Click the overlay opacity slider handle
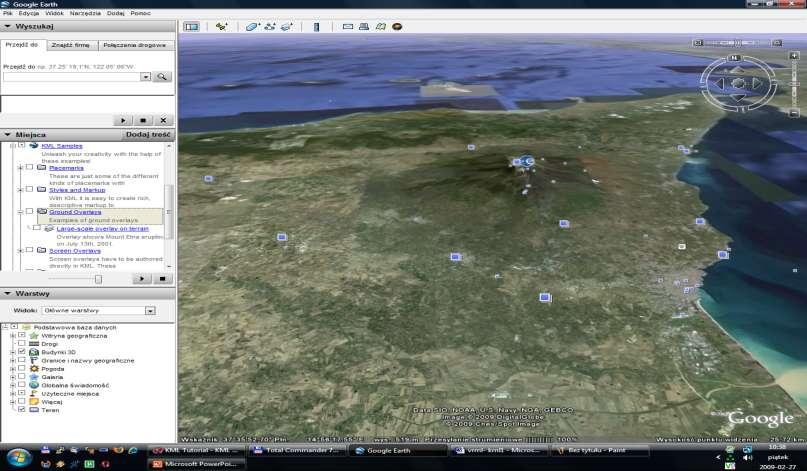Viewport: 807px width, 471px height. tap(98, 279)
